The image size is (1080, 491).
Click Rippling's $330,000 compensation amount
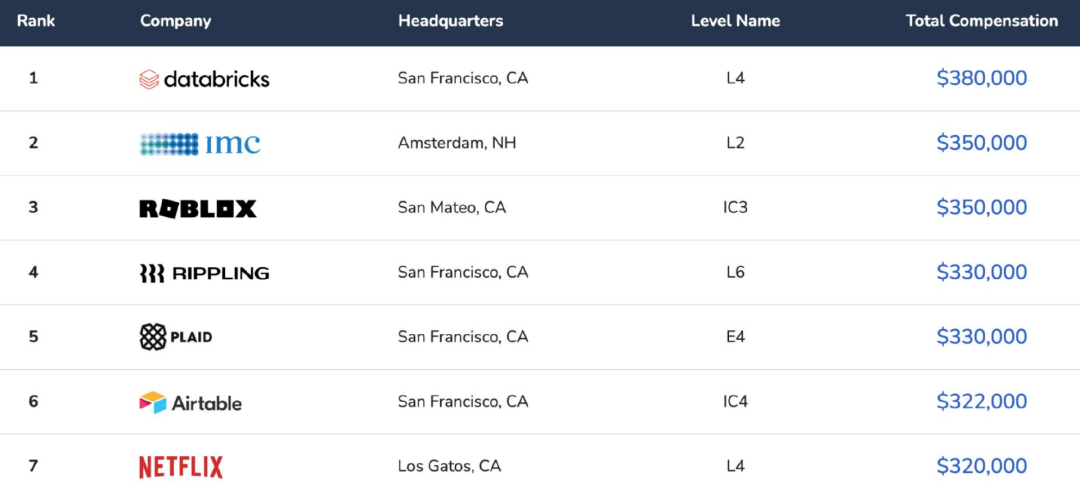click(x=982, y=272)
